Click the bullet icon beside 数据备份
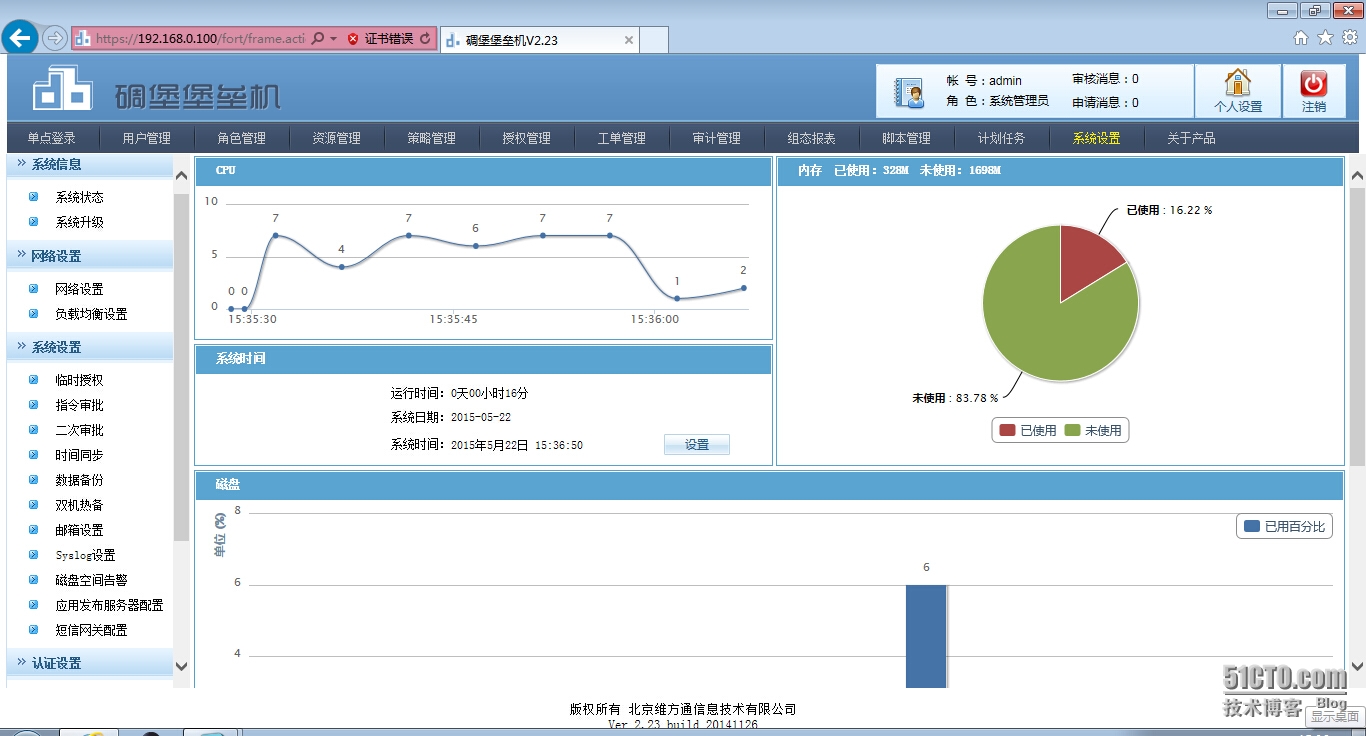The width and height of the screenshot is (1366, 736). [33, 480]
